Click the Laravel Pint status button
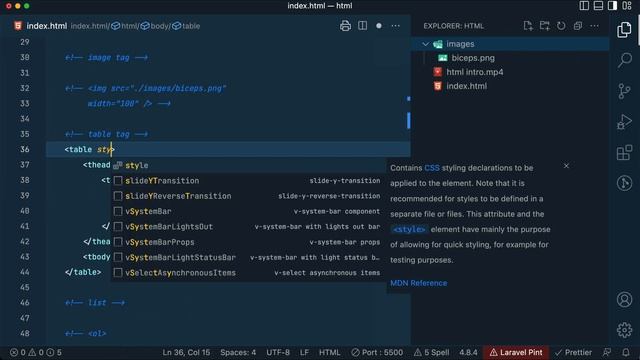Image resolution: width=640 pixels, height=360 pixels. pyautogui.click(x=516, y=352)
